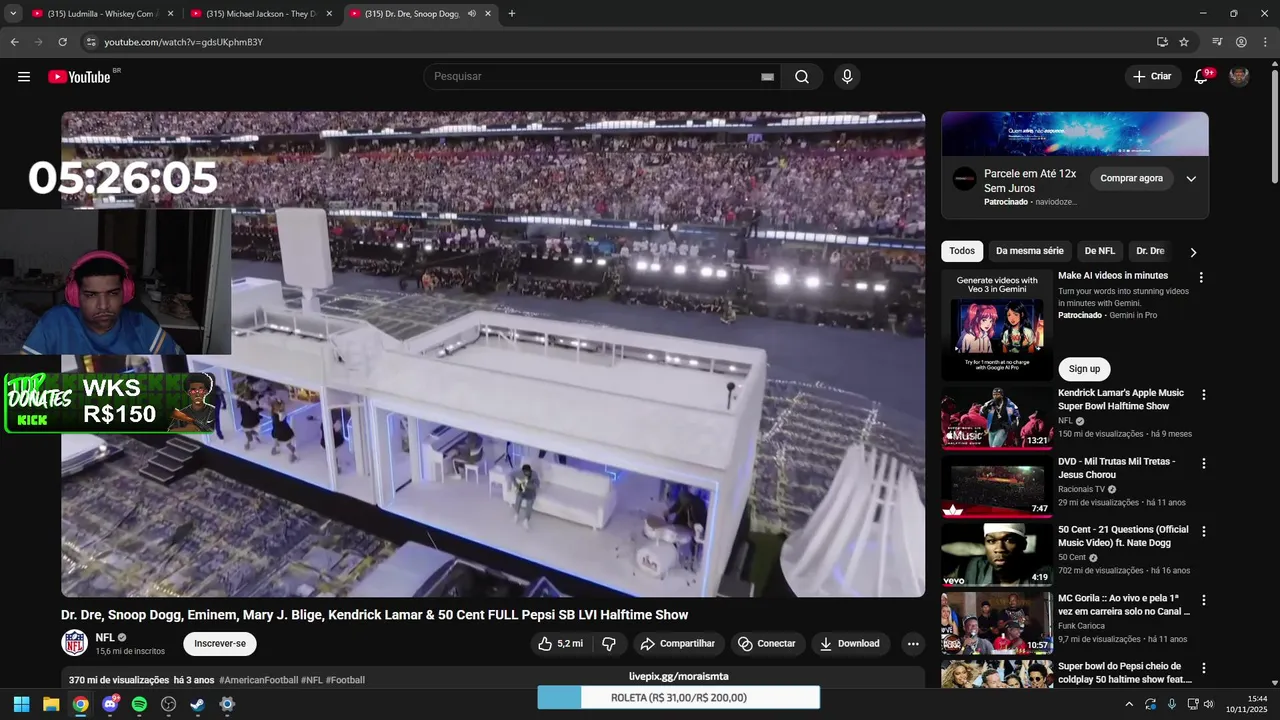This screenshot has height=720, width=1280.
Task: Click Comprar agora ad button
Action: (x=1132, y=178)
